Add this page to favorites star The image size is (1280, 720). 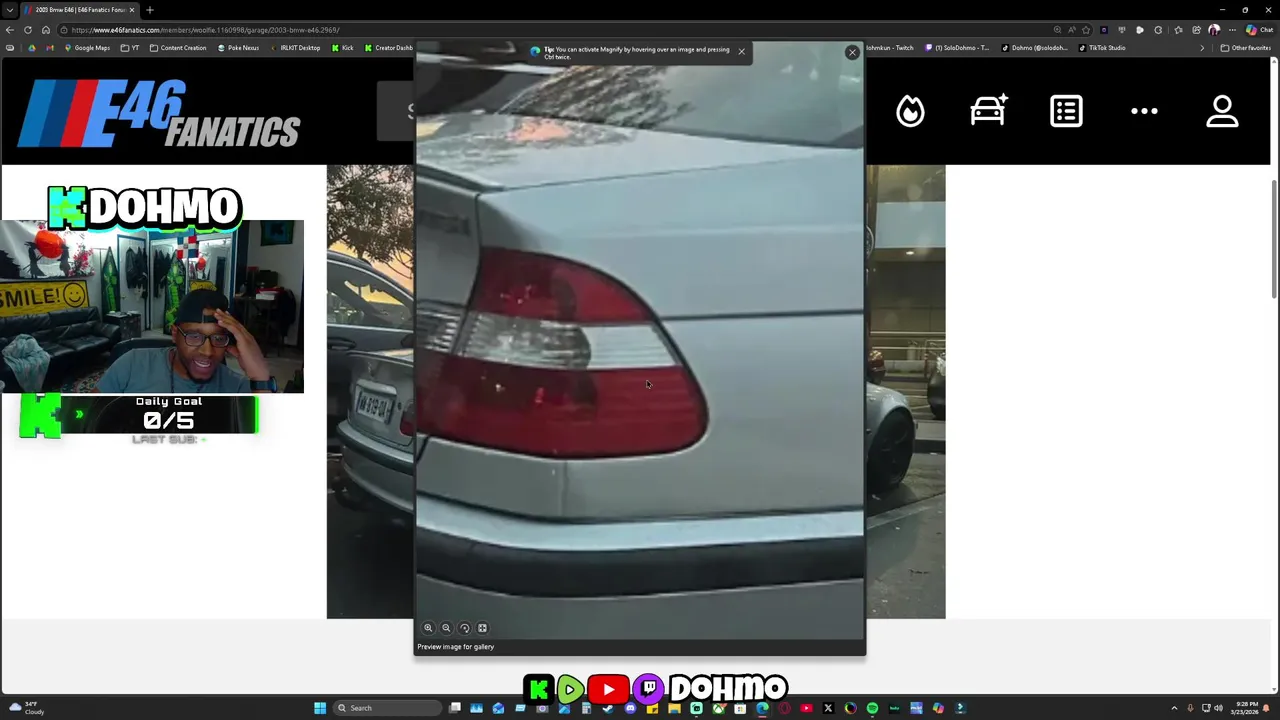[x=1086, y=30]
